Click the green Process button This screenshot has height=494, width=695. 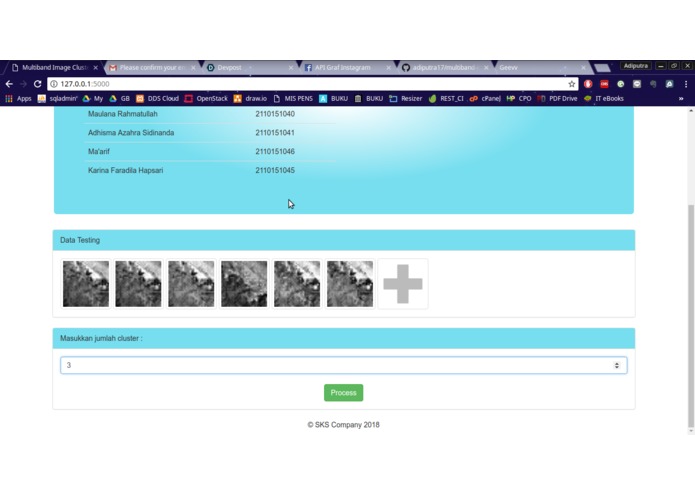[x=344, y=393]
